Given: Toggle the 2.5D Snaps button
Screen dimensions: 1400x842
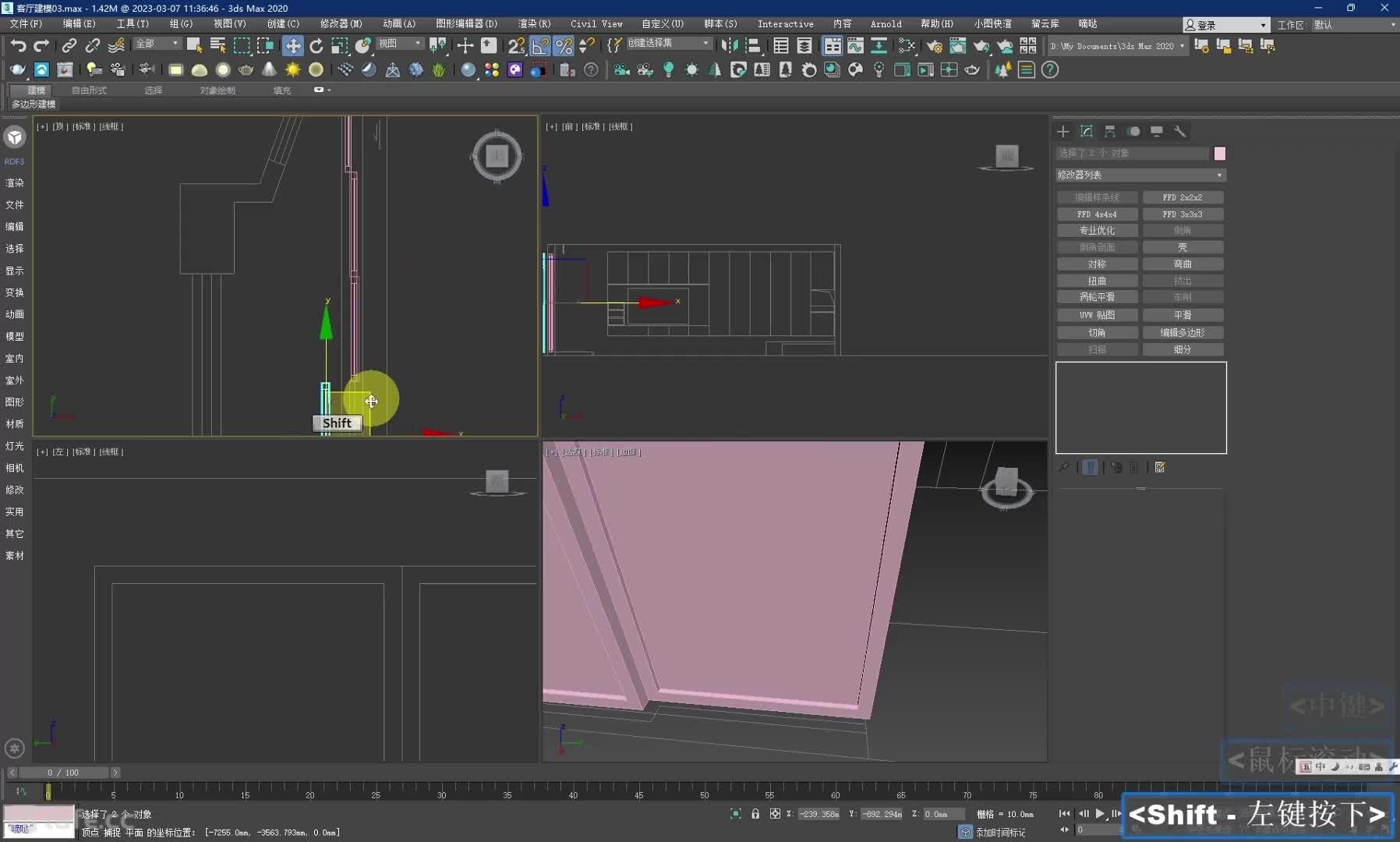Looking at the screenshot, I should tap(517, 46).
